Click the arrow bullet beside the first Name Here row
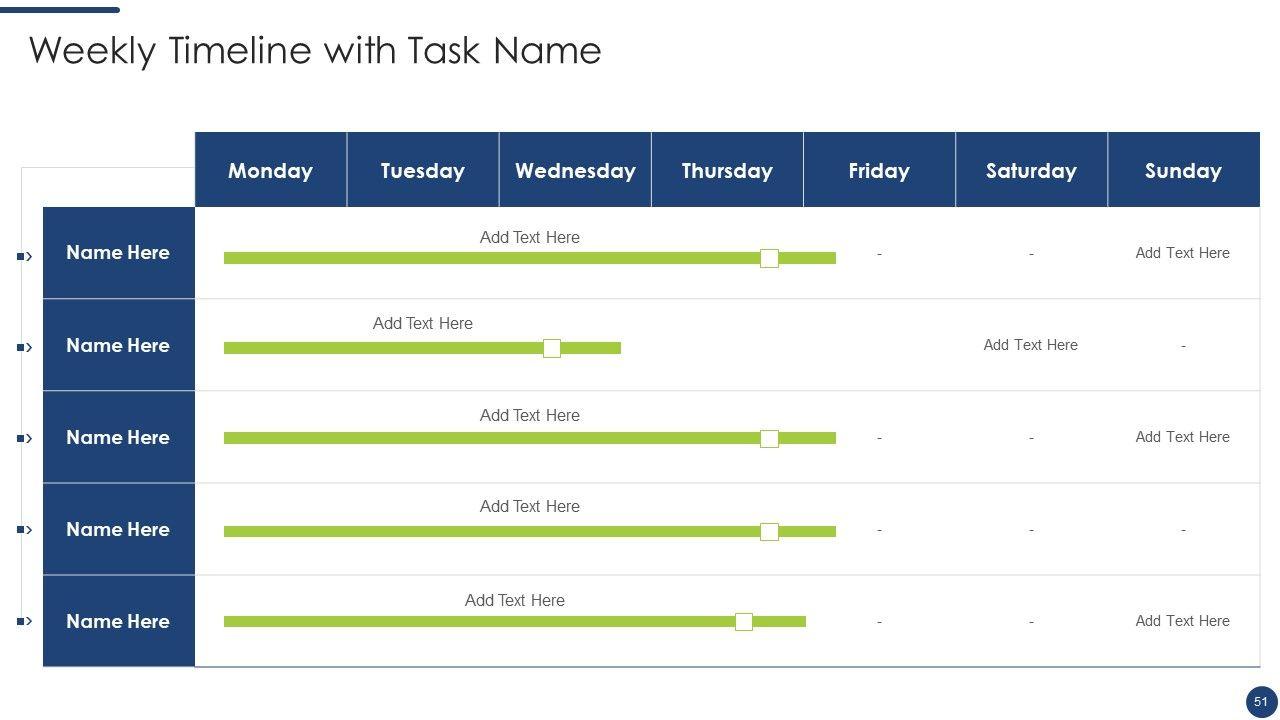 (25, 257)
